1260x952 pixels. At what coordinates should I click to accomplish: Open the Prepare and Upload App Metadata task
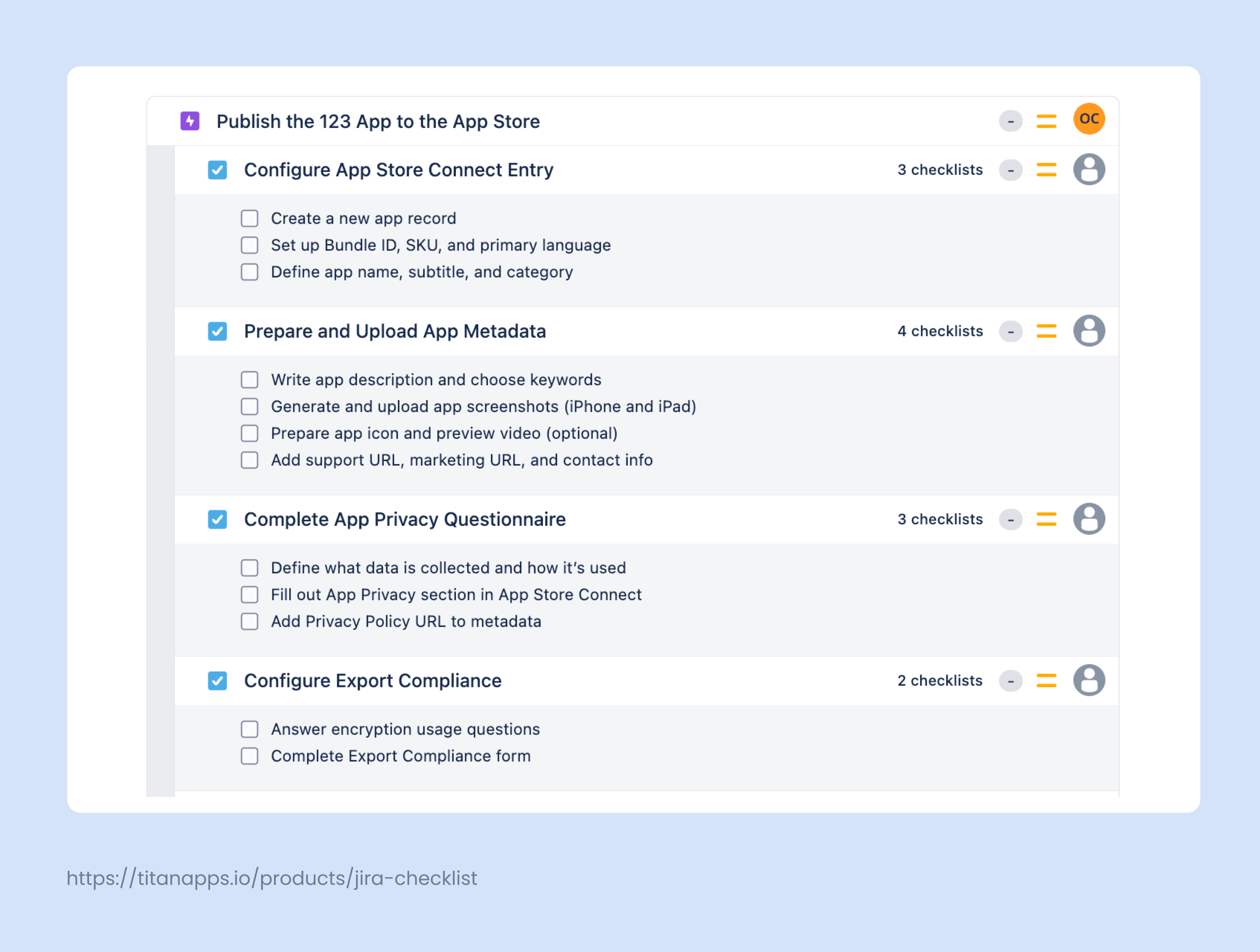click(395, 331)
